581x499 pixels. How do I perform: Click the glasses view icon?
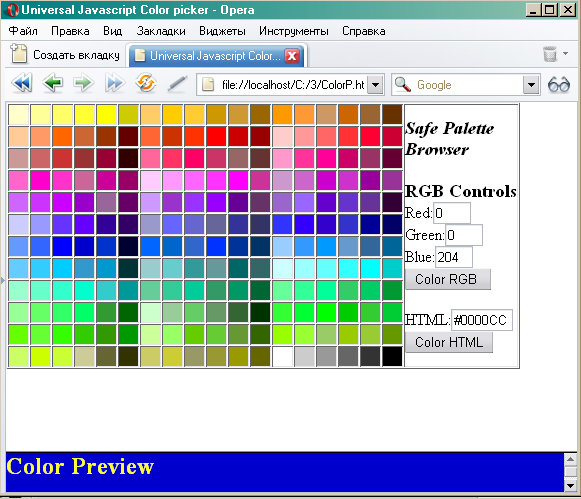click(559, 85)
